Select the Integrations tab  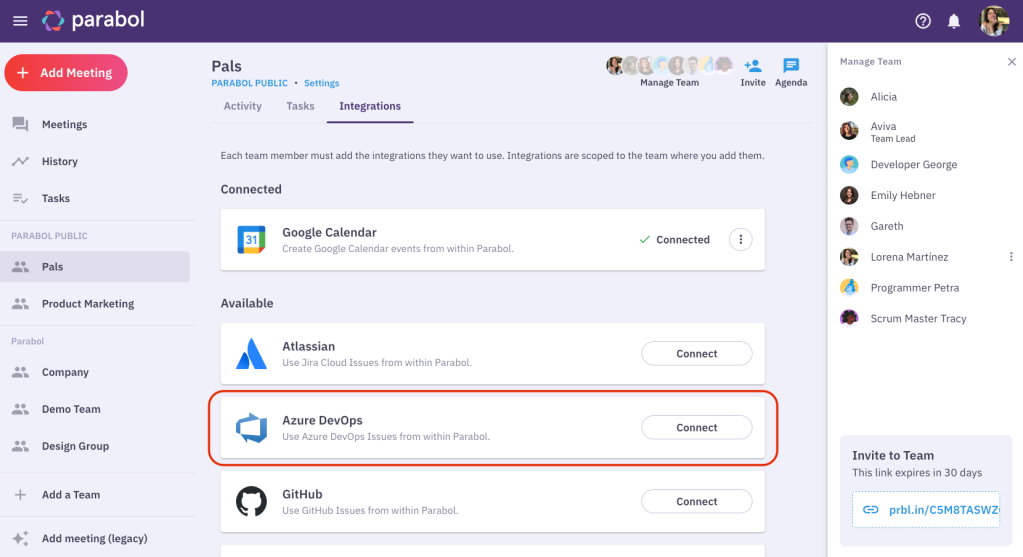coord(370,106)
